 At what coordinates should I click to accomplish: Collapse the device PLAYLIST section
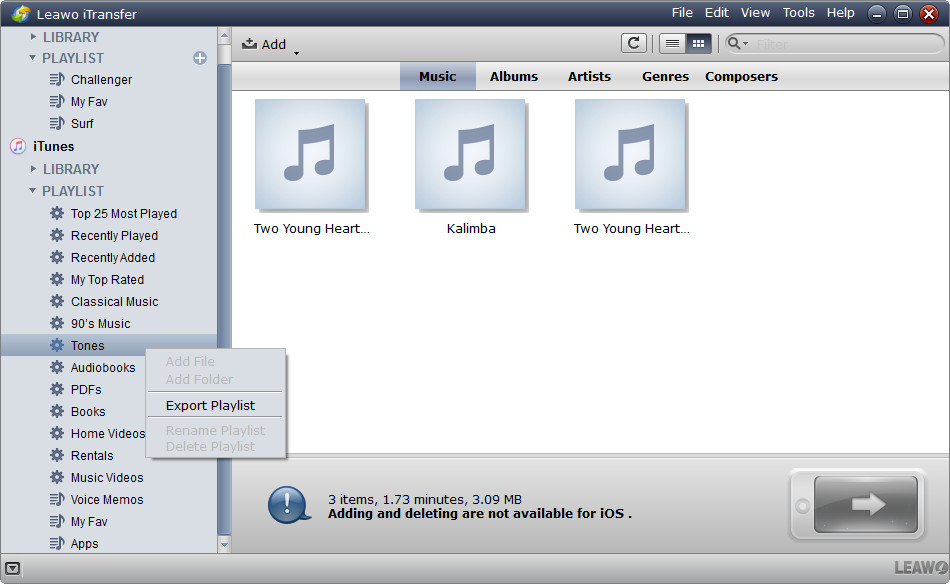click(33, 58)
